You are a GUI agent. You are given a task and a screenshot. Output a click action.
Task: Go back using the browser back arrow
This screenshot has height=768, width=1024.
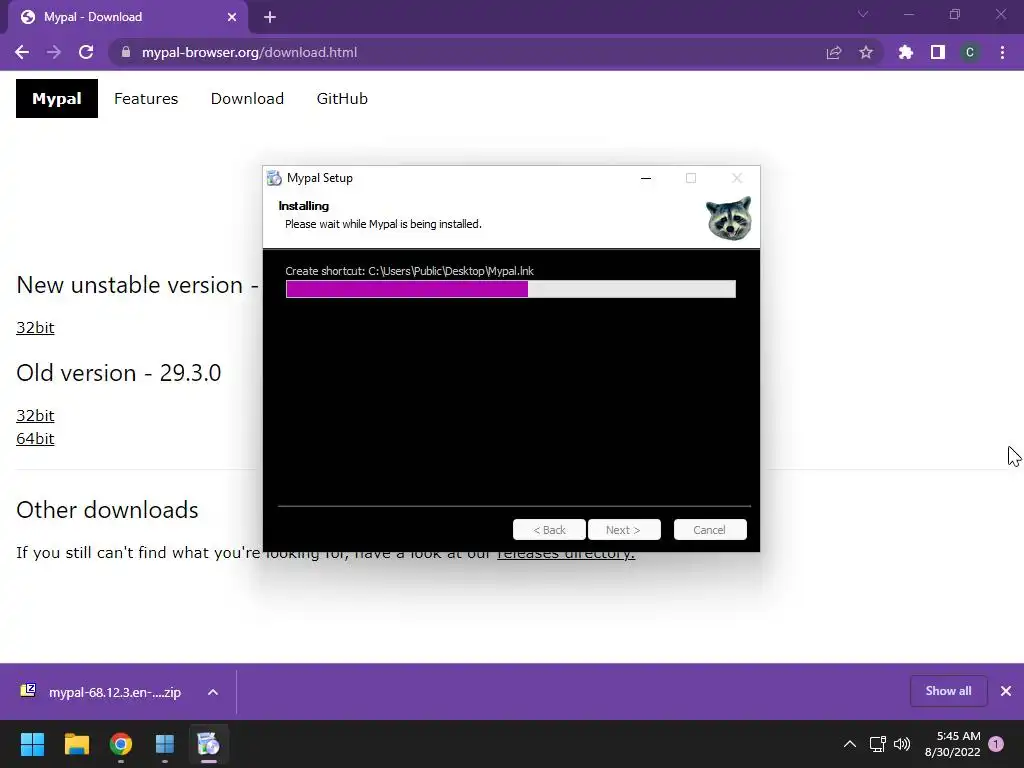click(22, 52)
